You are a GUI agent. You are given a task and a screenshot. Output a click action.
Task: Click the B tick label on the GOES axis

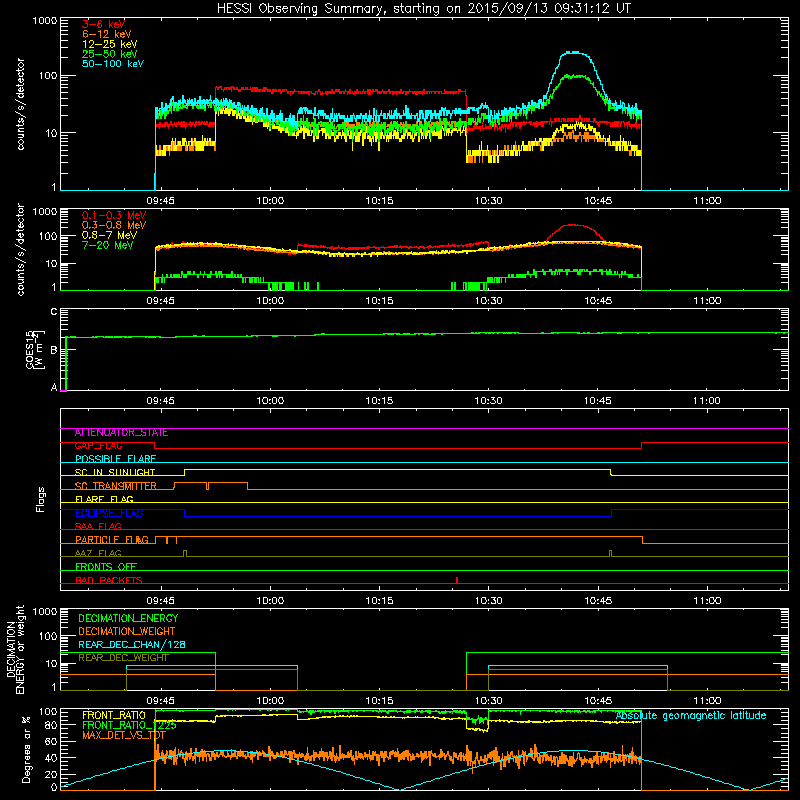coord(54,351)
